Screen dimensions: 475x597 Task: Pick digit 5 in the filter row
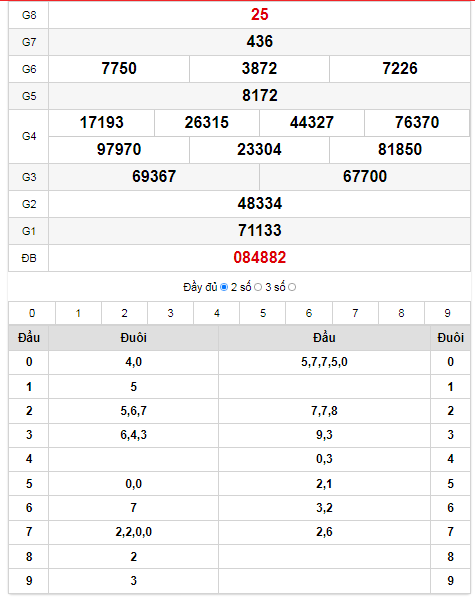[x=263, y=313]
